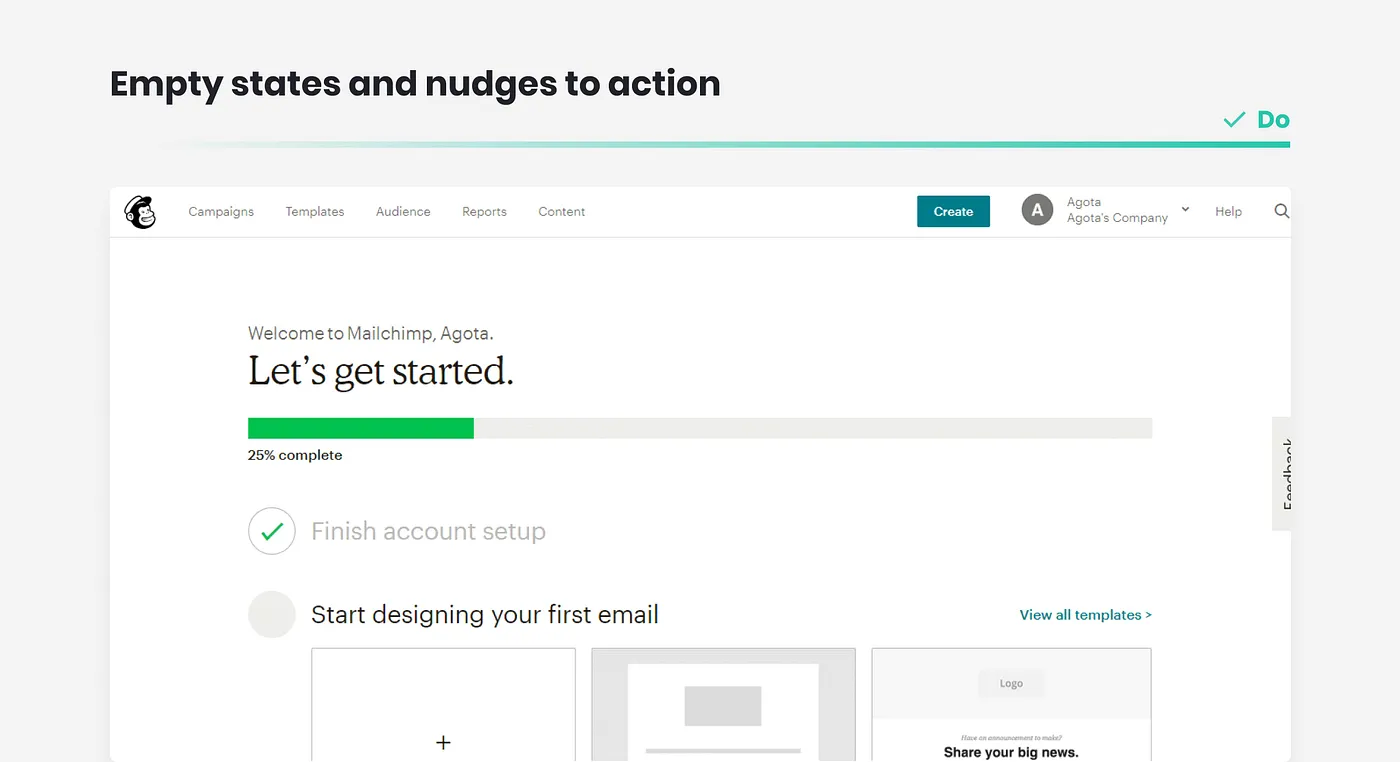Screen dimensions: 1400x762
Task: Expand the account dropdown chevron
Action: [1185, 210]
